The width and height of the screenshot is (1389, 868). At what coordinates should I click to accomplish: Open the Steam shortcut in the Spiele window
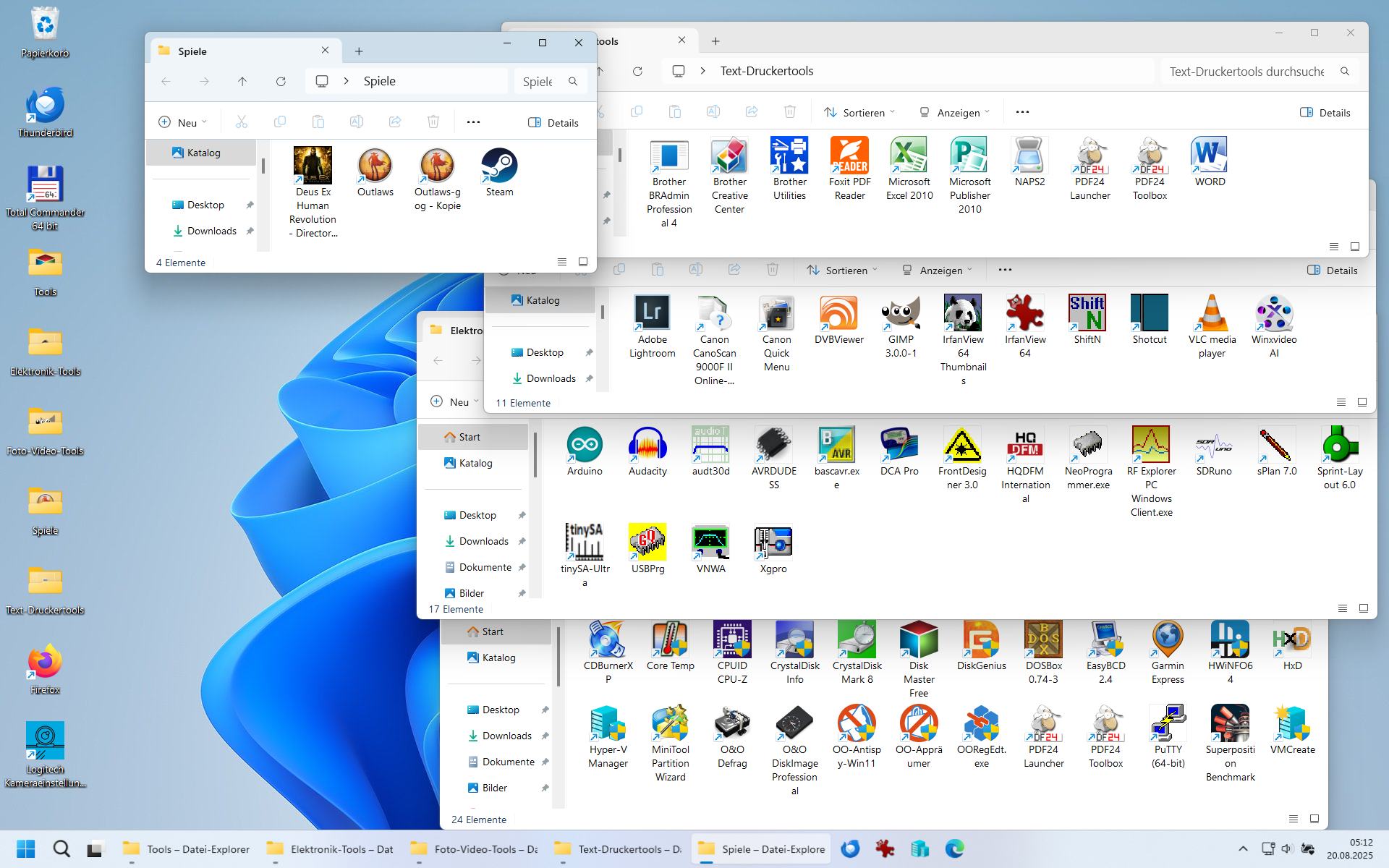pyautogui.click(x=499, y=166)
